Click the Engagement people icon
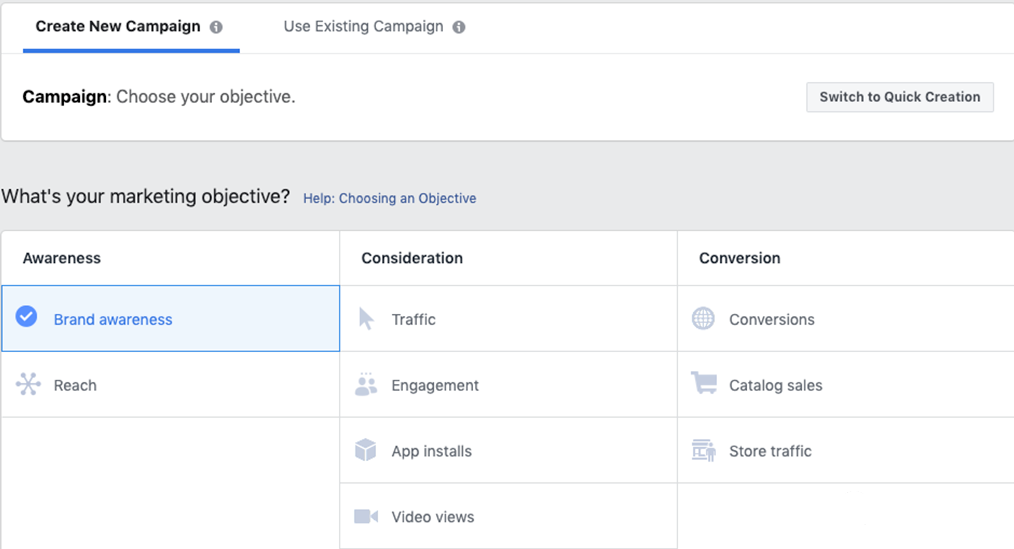 (366, 385)
